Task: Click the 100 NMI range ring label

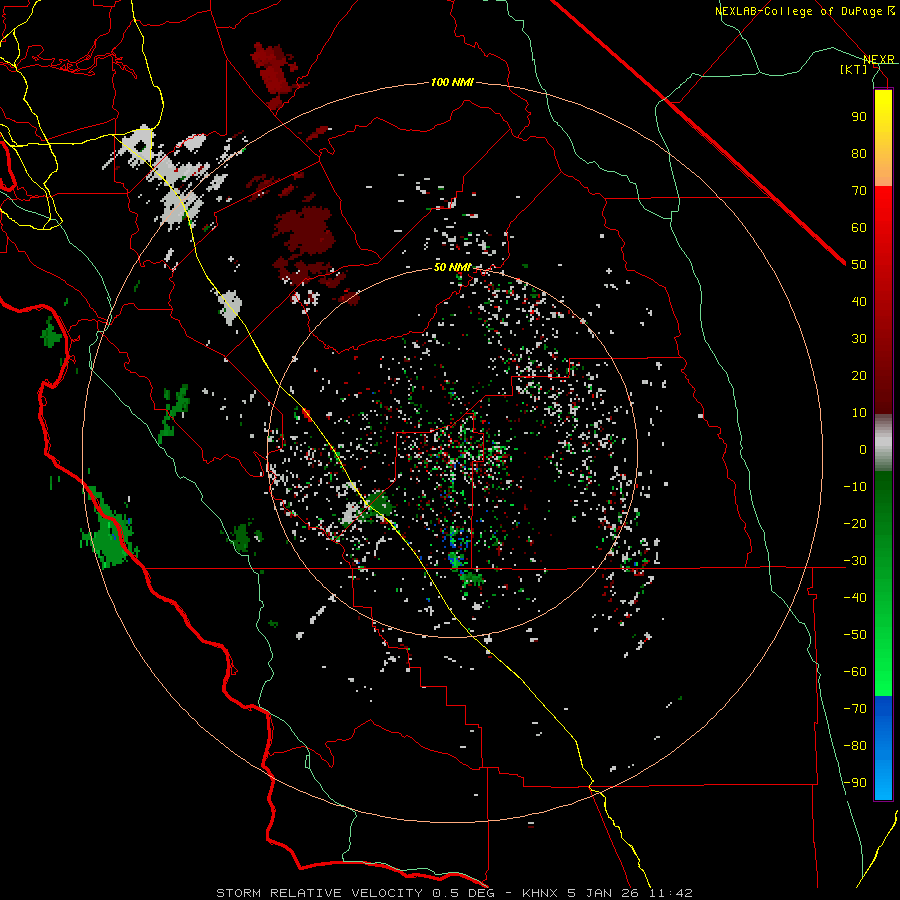Action: click(x=452, y=83)
